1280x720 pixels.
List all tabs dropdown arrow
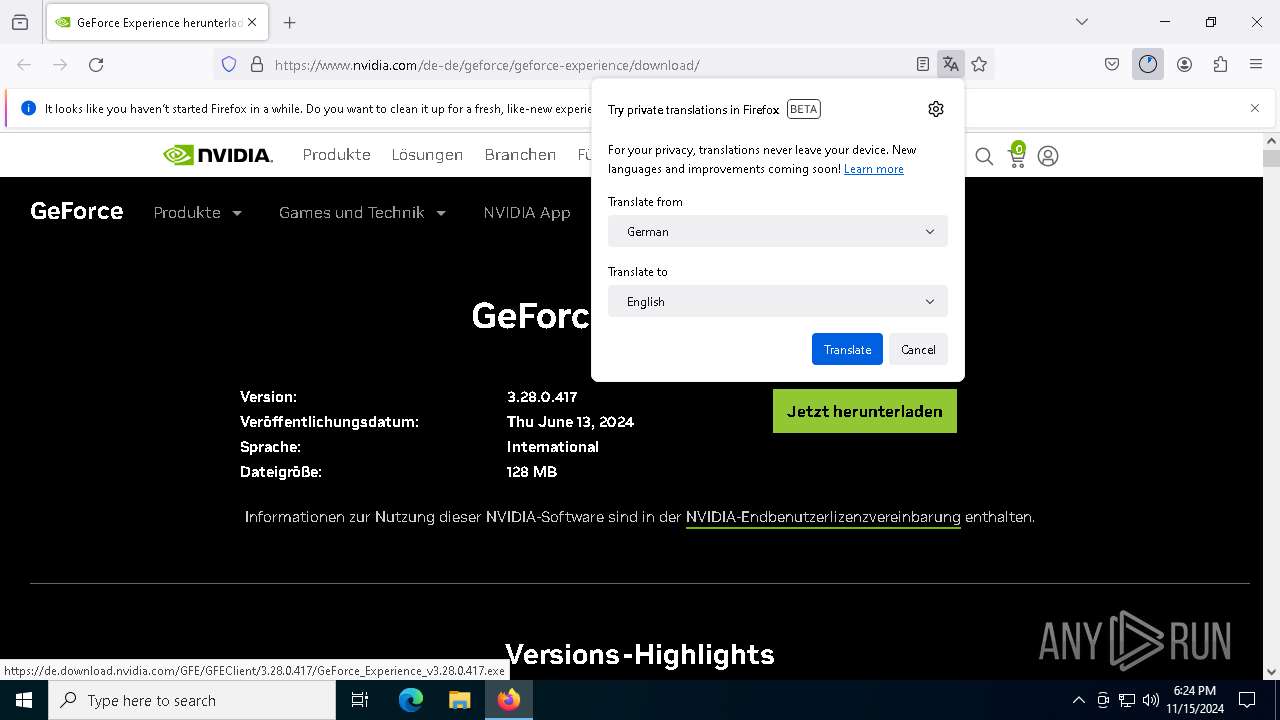pyautogui.click(x=1082, y=22)
